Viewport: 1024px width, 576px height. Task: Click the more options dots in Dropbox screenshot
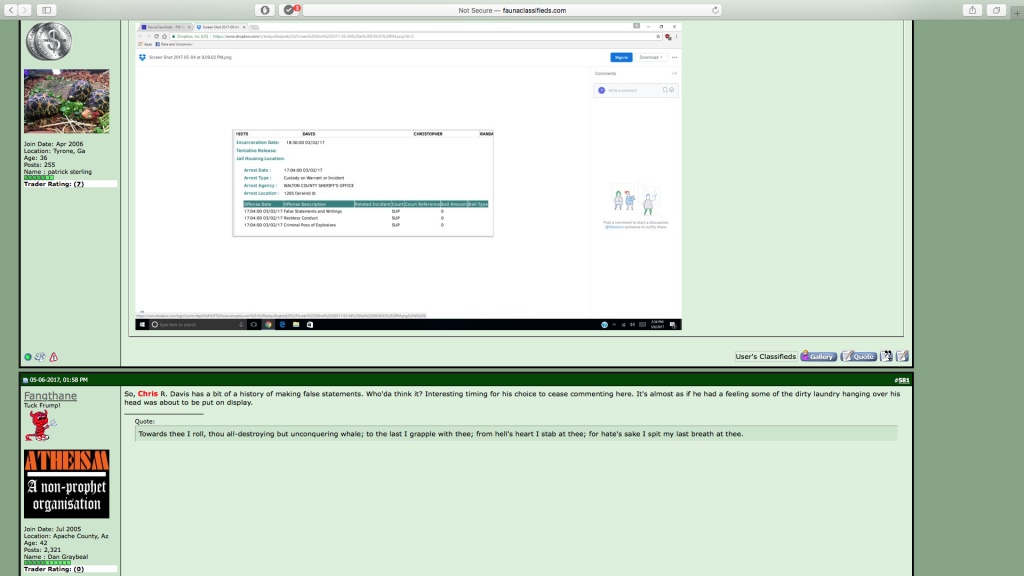[x=675, y=57]
